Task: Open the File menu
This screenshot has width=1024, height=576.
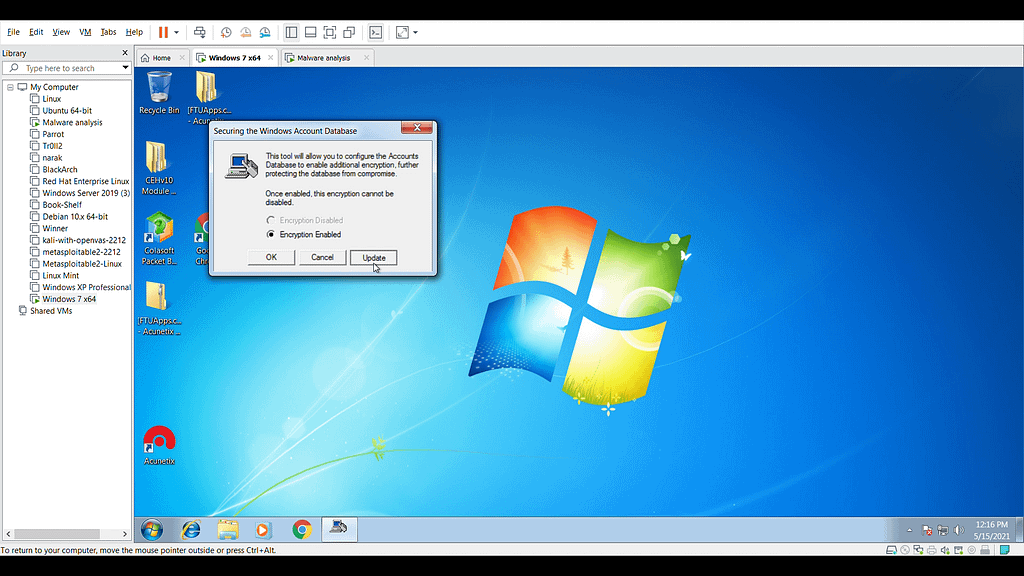Action: 13,32
